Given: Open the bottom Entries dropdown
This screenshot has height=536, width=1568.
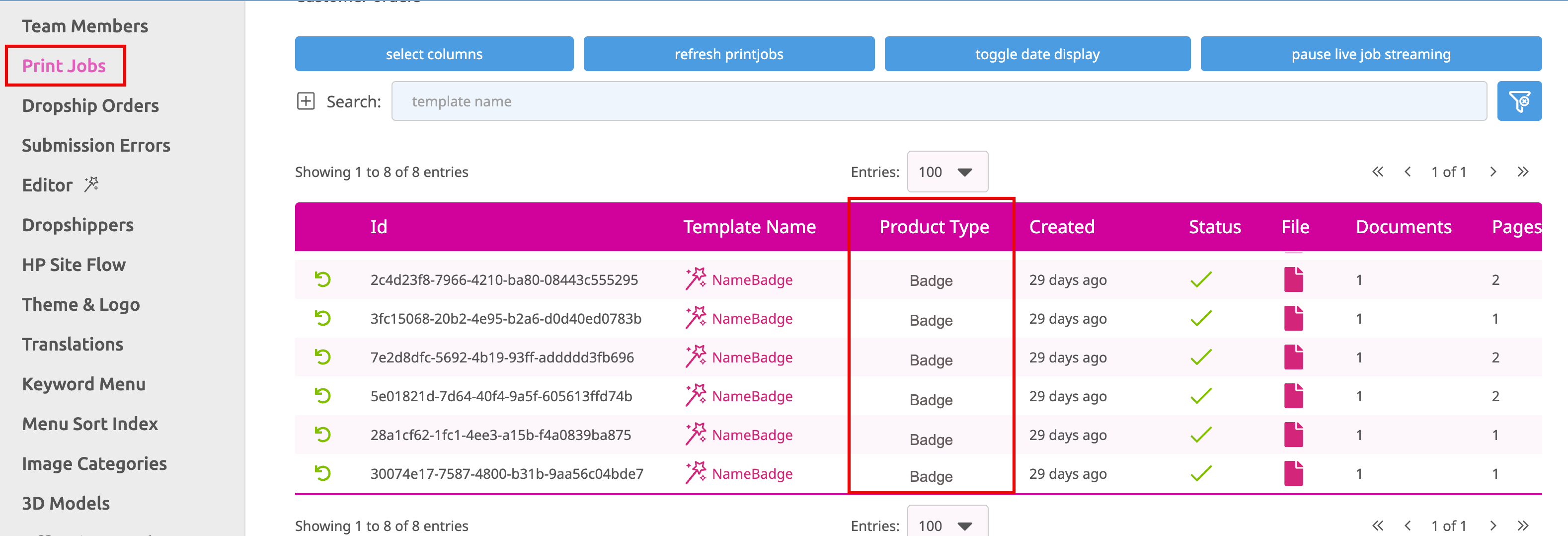Looking at the screenshot, I should (x=946, y=525).
